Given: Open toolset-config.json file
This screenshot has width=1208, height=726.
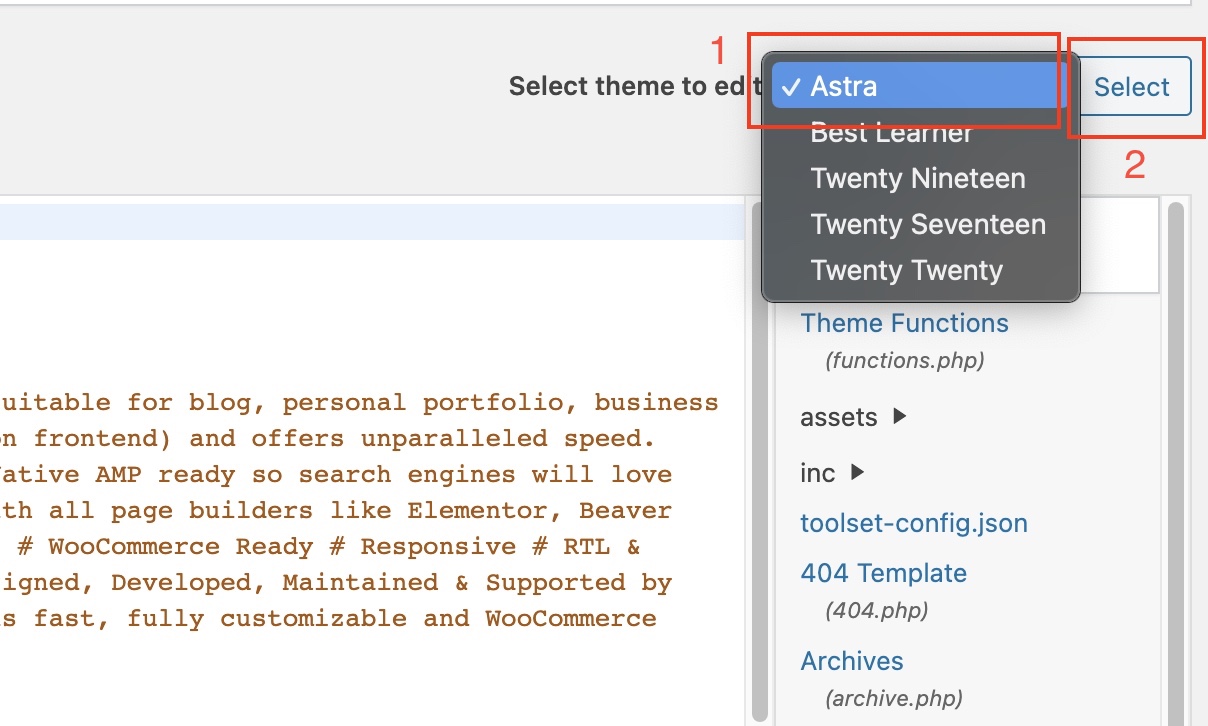Looking at the screenshot, I should point(914,523).
